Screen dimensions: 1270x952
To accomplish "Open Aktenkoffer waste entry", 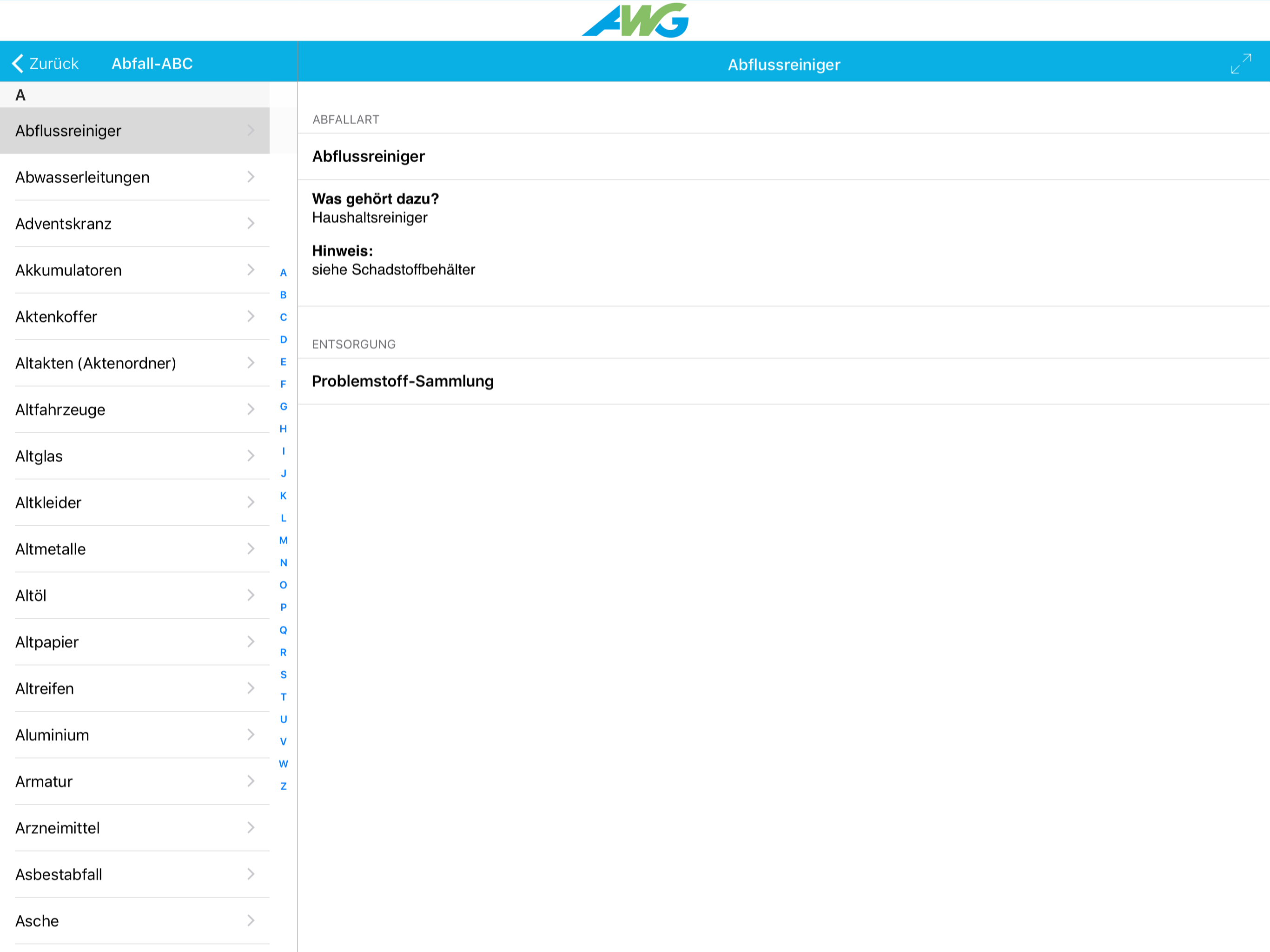I will (x=135, y=317).
